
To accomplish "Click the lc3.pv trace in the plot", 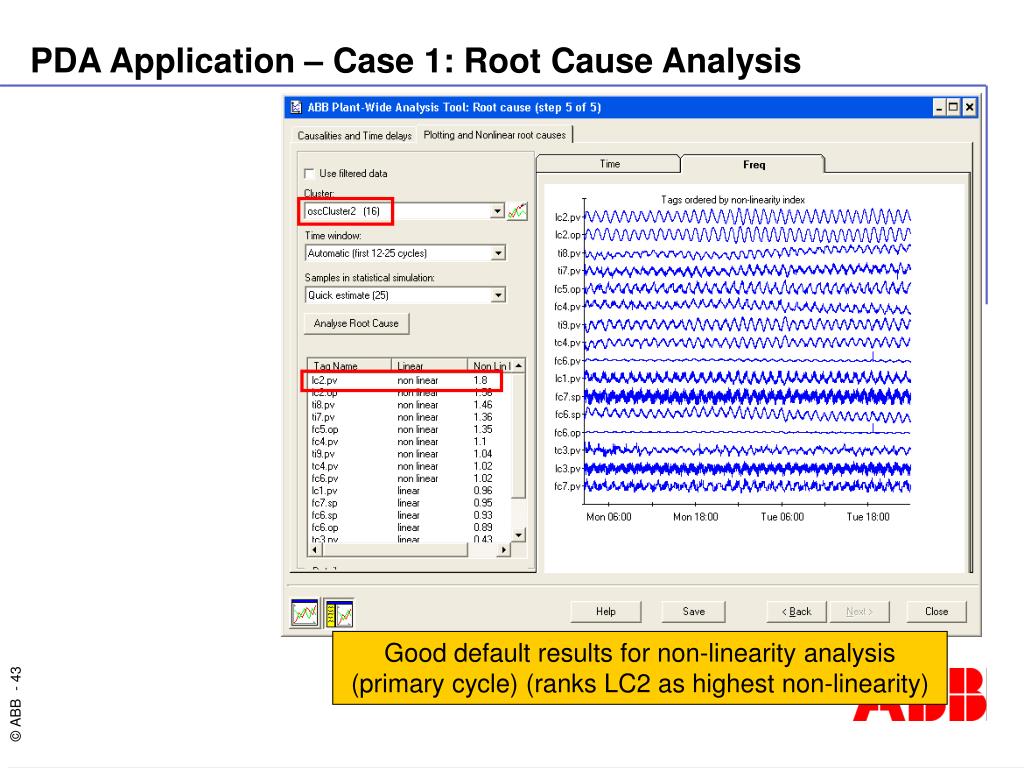I will pos(747,468).
